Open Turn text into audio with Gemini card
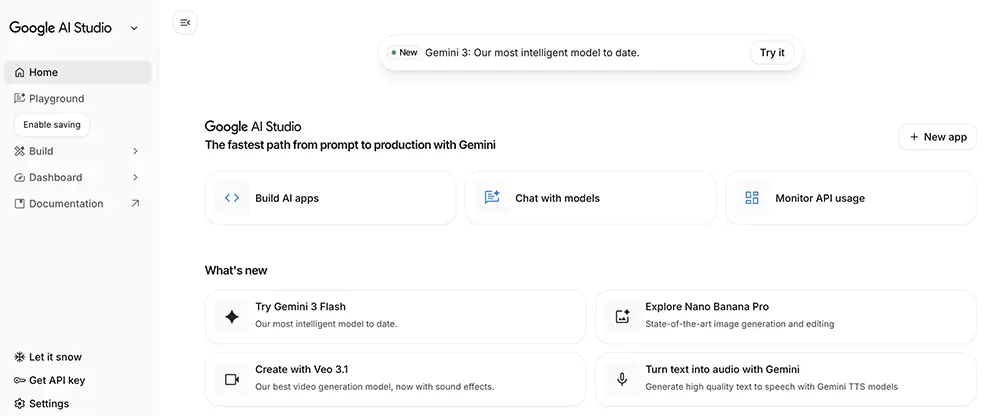1000x416 pixels. point(786,380)
